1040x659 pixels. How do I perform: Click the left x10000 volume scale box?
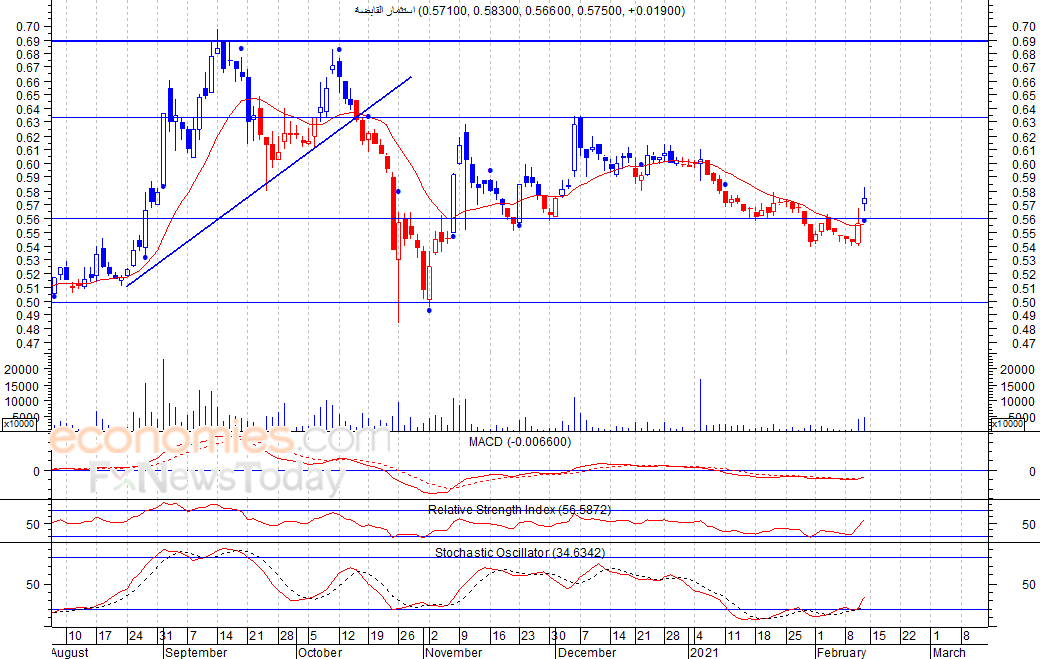[19, 424]
